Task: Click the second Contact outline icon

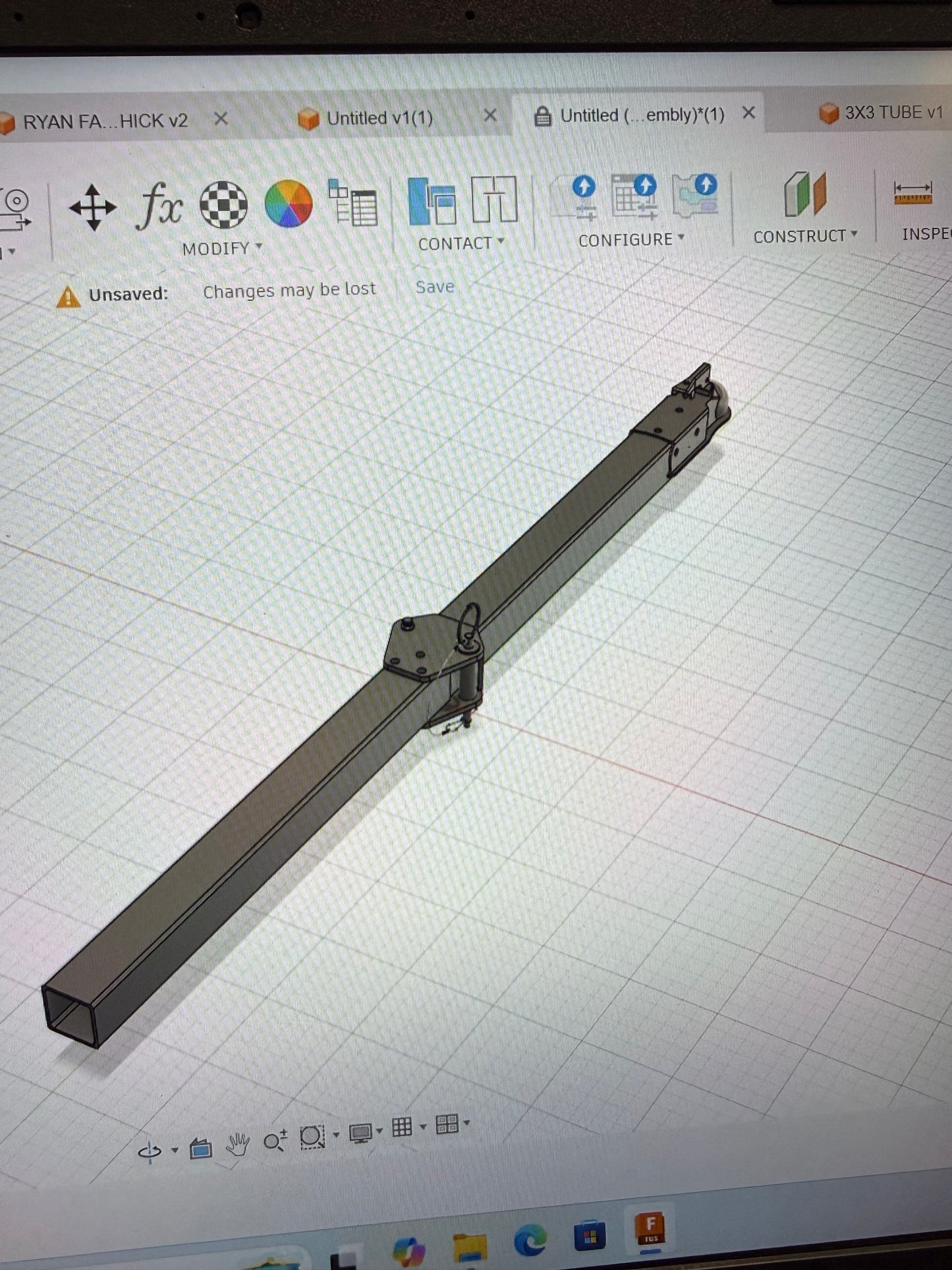Action: [494, 199]
